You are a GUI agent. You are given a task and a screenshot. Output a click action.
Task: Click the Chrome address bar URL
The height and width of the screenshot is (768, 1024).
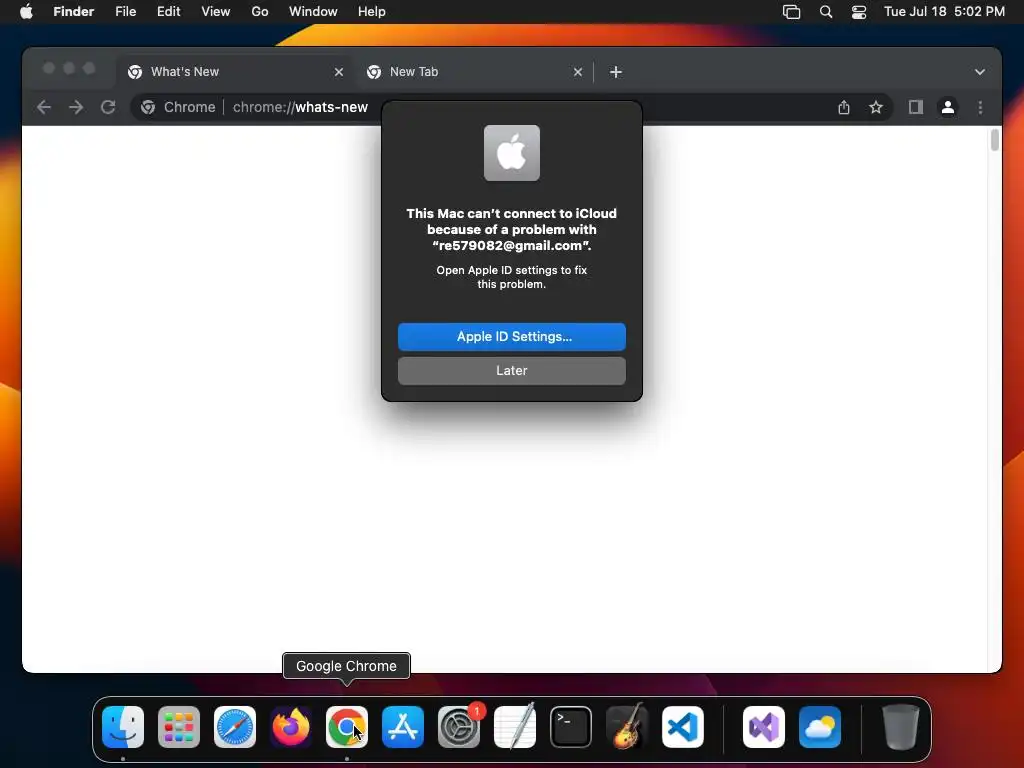300,107
